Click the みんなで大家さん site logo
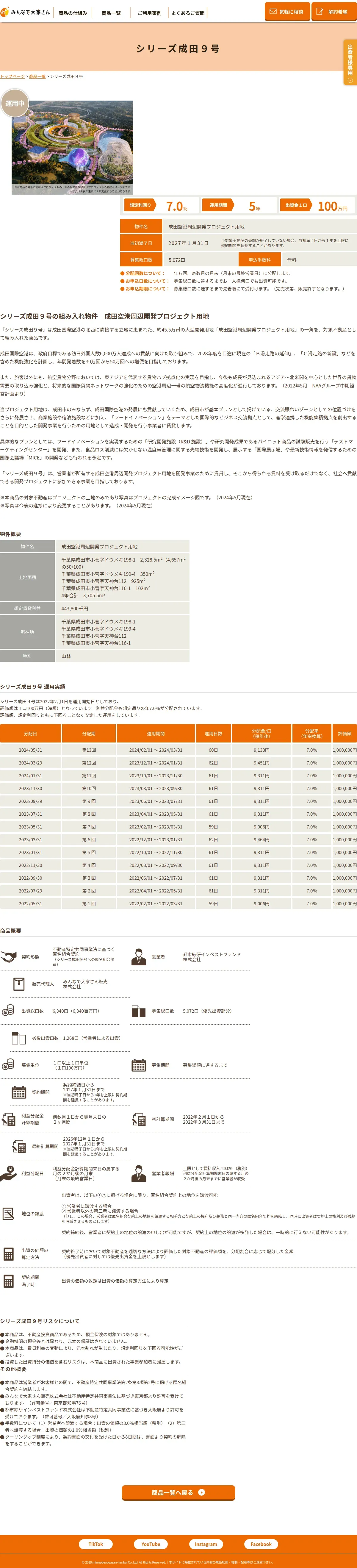Image resolution: width=357 pixels, height=1568 pixels. pyautogui.click(x=26, y=12)
